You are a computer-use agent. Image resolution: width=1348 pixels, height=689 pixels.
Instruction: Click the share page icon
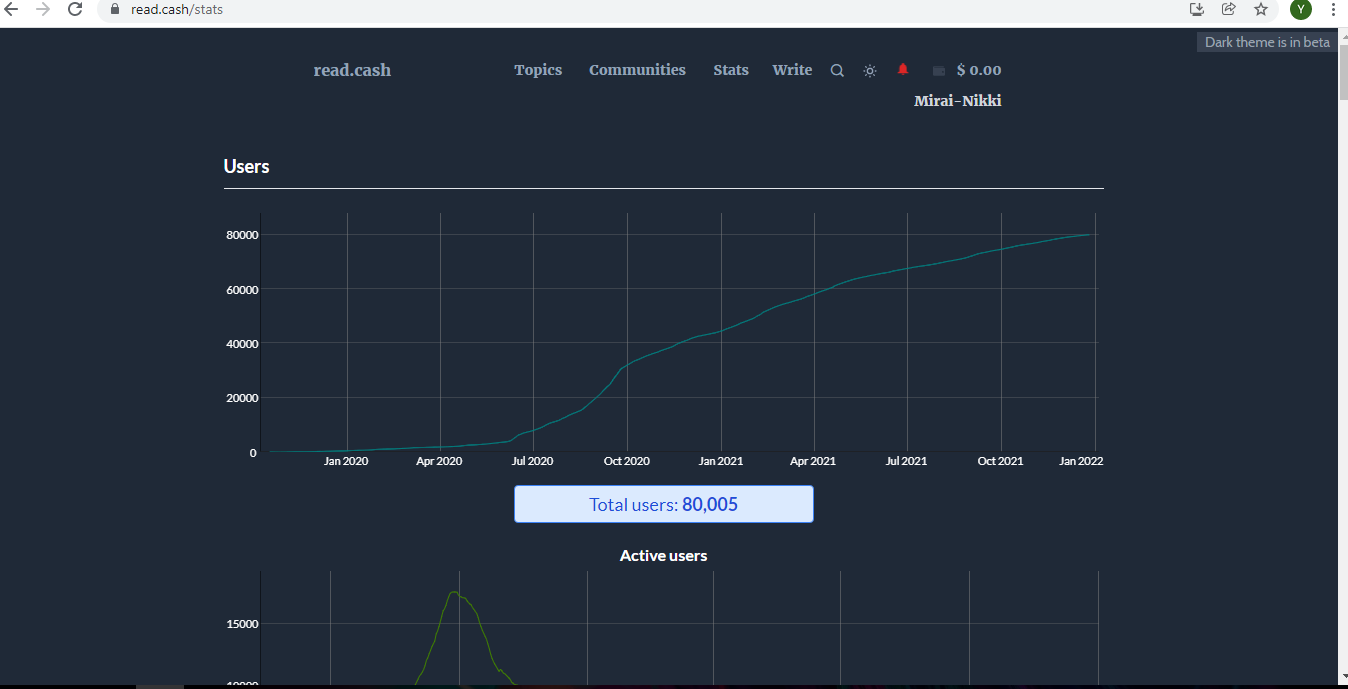pyautogui.click(x=1228, y=9)
